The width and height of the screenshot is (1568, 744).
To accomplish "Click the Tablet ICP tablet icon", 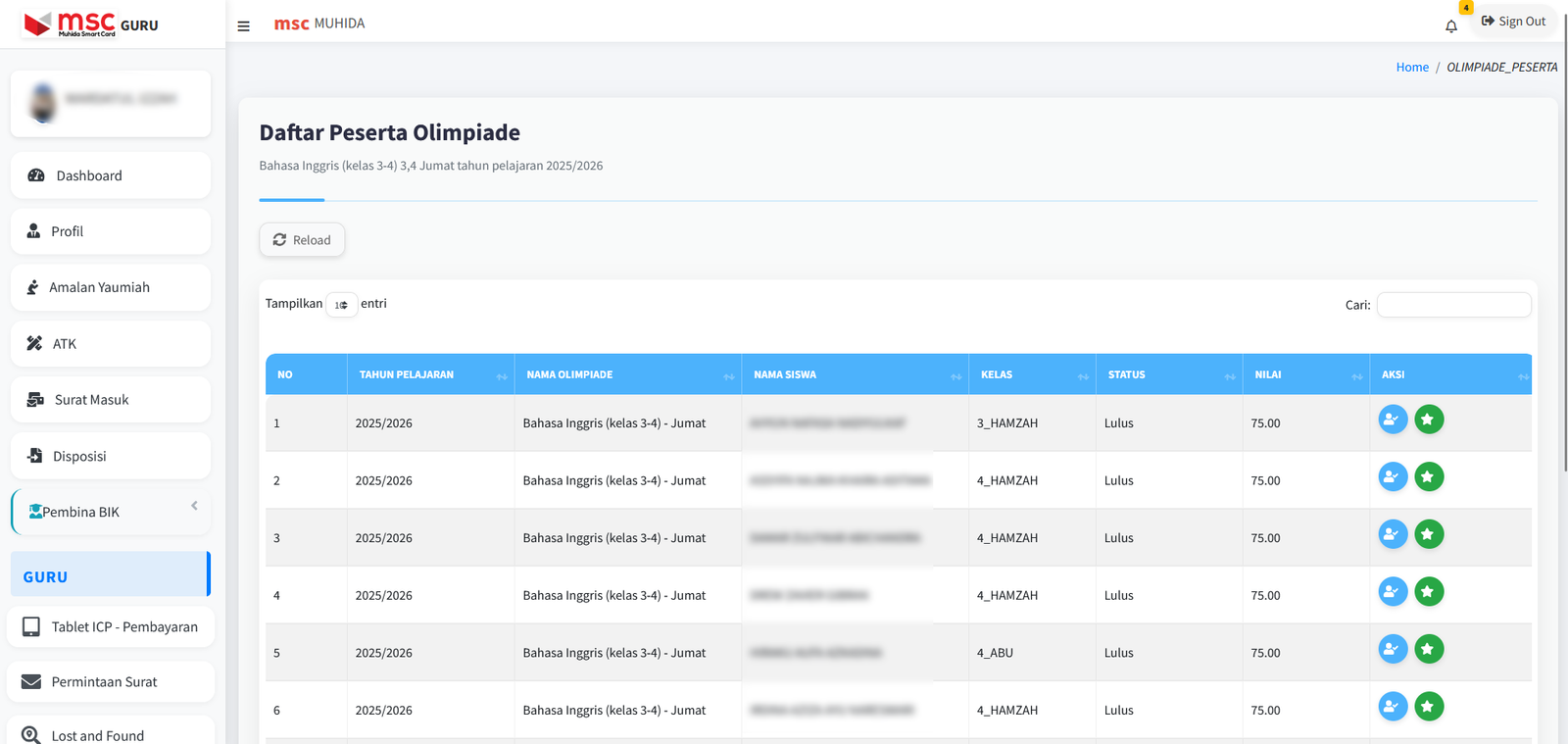I will [x=31, y=626].
